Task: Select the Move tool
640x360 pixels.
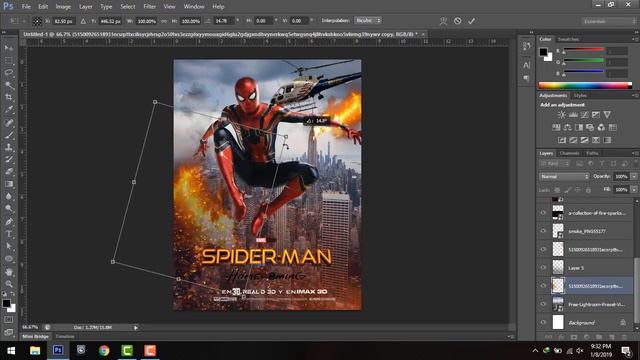Action: tap(9, 48)
